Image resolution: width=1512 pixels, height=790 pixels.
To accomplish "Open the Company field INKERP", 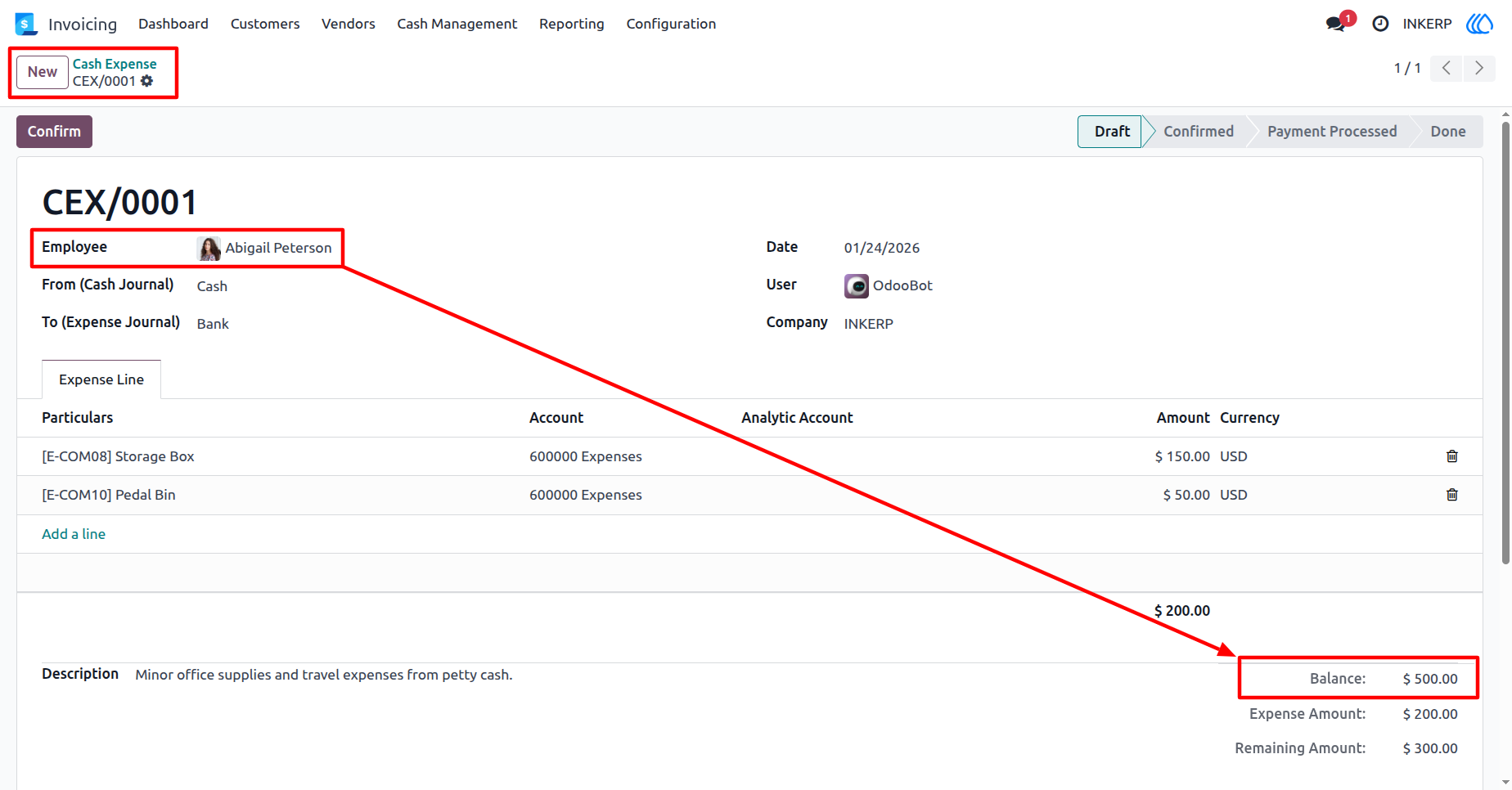I will [x=869, y=324].
